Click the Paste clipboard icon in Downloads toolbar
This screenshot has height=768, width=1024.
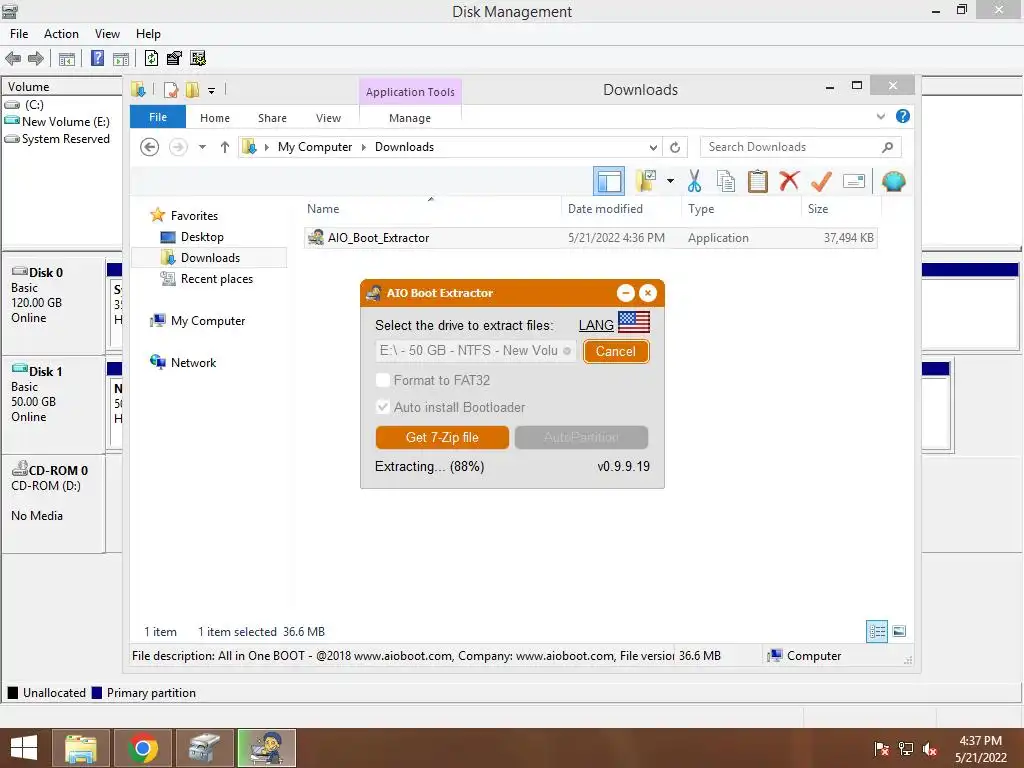pyautogui.click(x=758, y=182)
